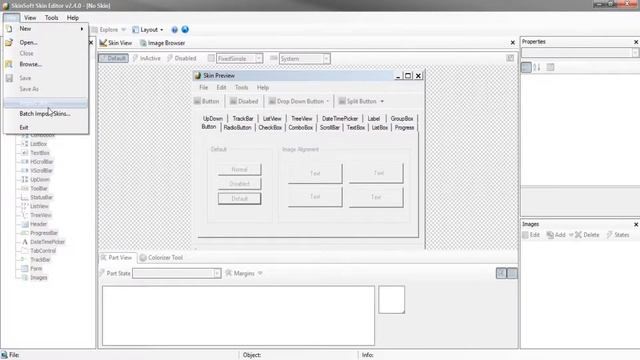Screen dimensions: 640x360
Task: Click the Default button in Skin Preview
Action: coord(240,199)
